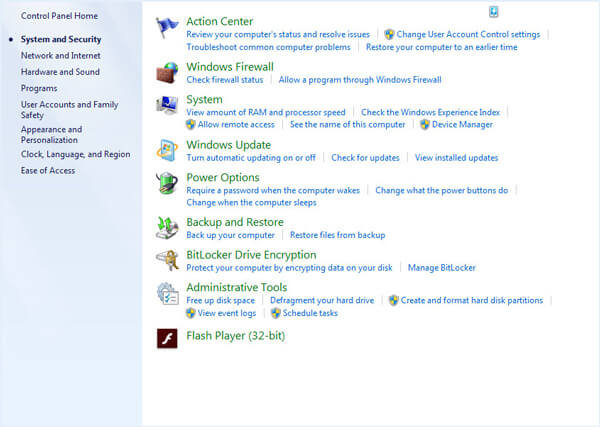Click Check the Windows Experience Index
The image size is (600, 427).
point(430,112)
